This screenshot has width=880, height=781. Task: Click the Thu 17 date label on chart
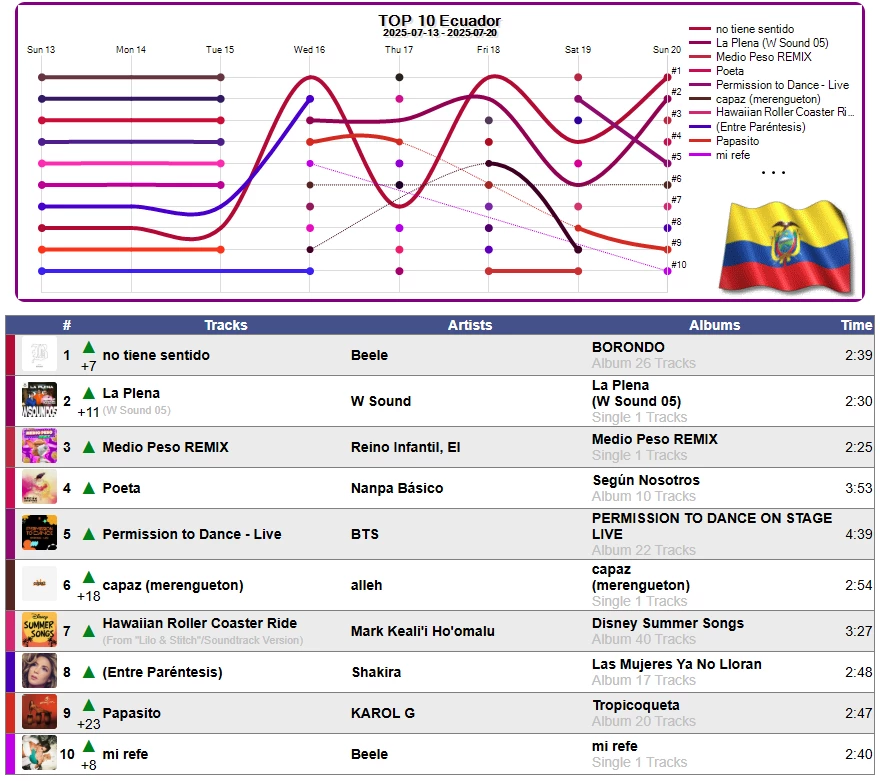pyautogui.click(x=399, y=49)
